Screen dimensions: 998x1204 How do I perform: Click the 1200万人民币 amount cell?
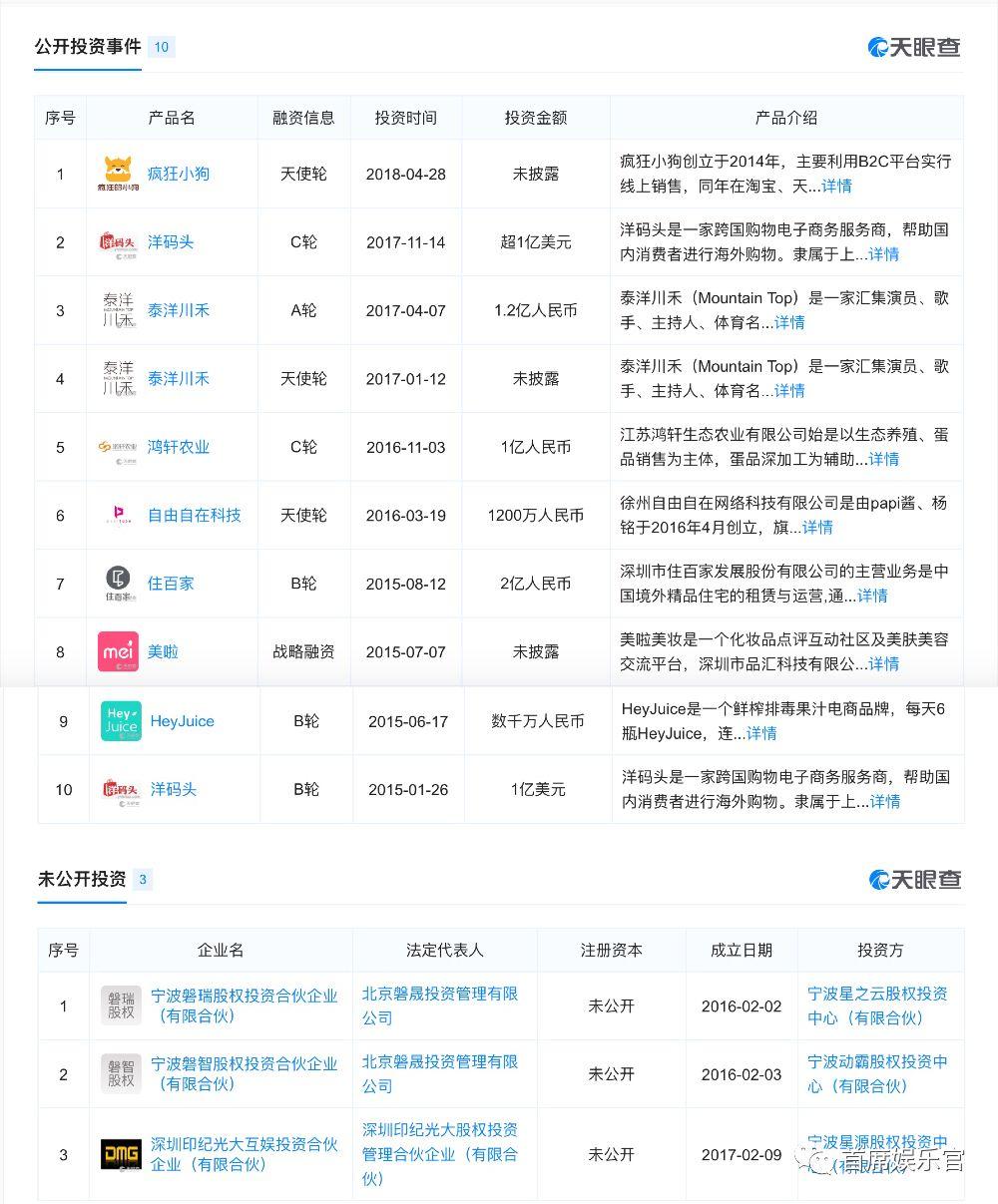(x=536, y=516)
